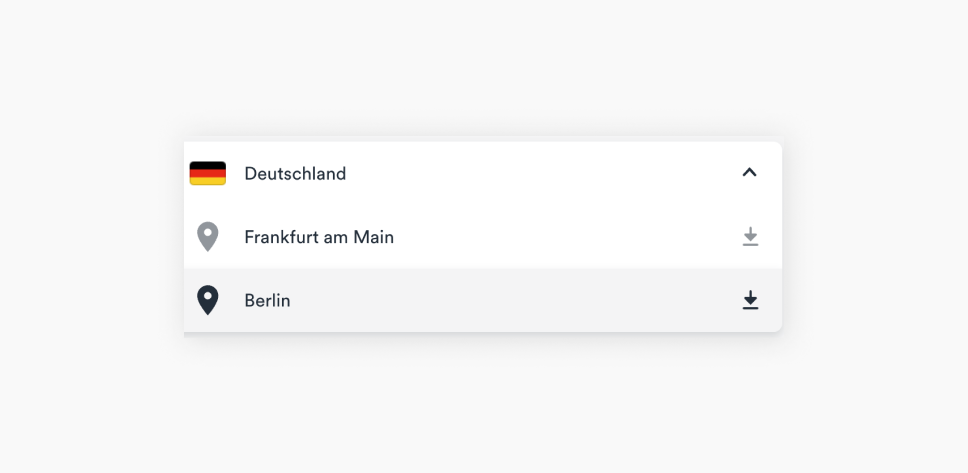This screenshot has width=968, height=473.
Task: Choose the Frankfurt am Main entry
Action: tap(483, 236)
